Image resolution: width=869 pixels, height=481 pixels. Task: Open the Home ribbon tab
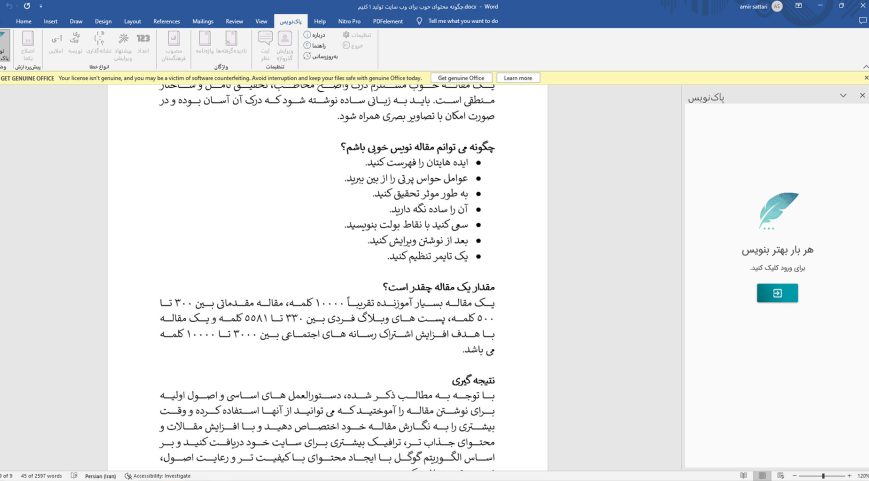pos(23,21)
